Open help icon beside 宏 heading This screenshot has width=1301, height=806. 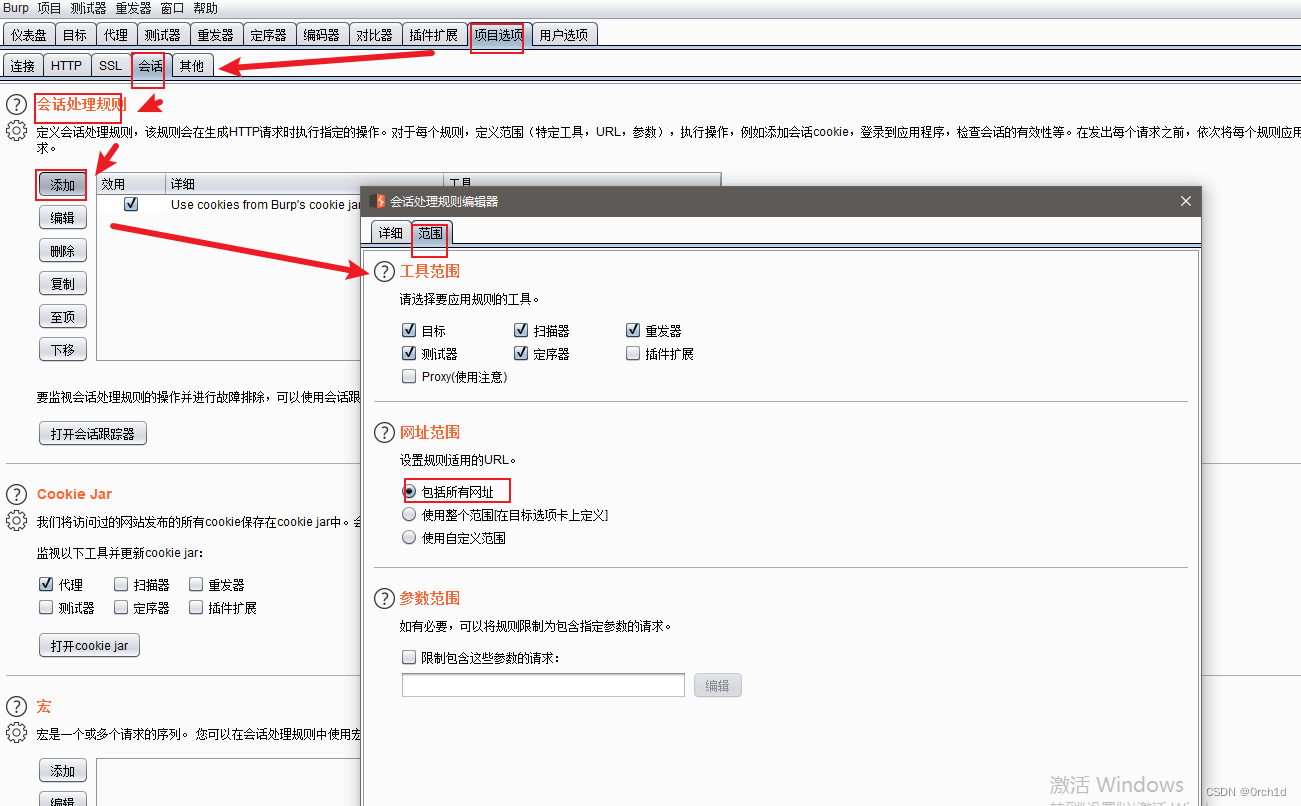point(16,706)
